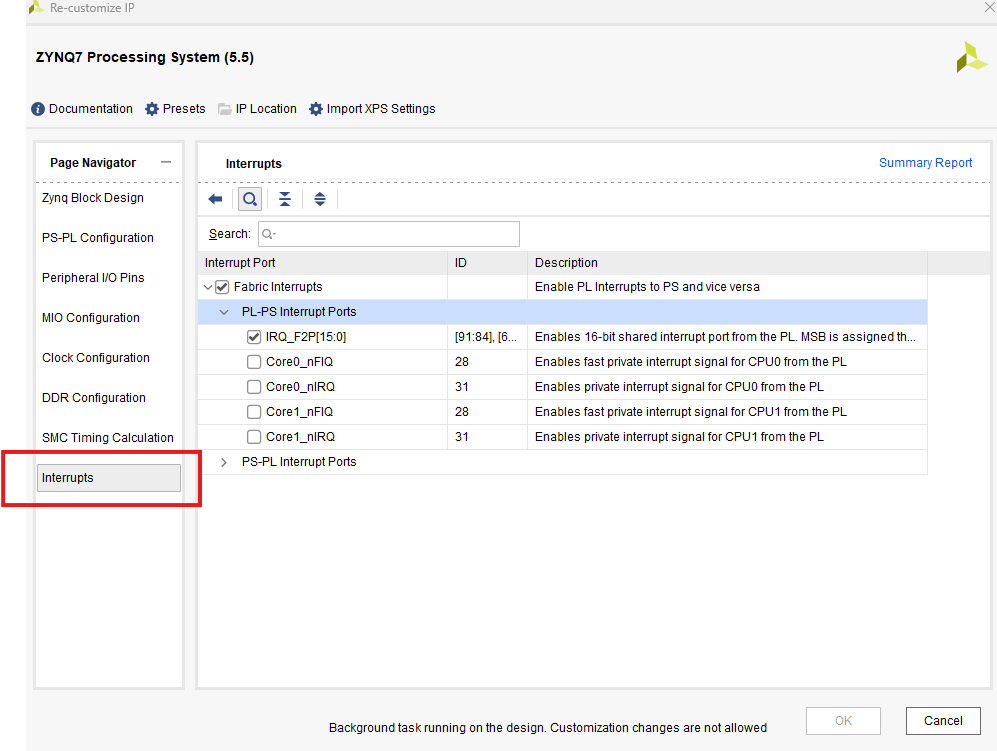Expand the PS-PL Interrupt Ports node
Screen dimensions: 997x751
pos(224,462)
